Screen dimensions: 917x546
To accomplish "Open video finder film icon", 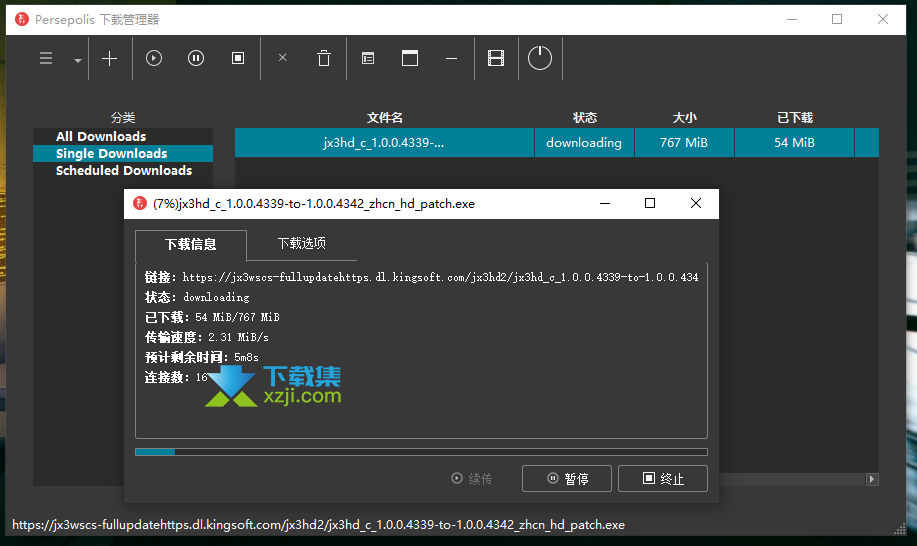I will click(496, 58).
